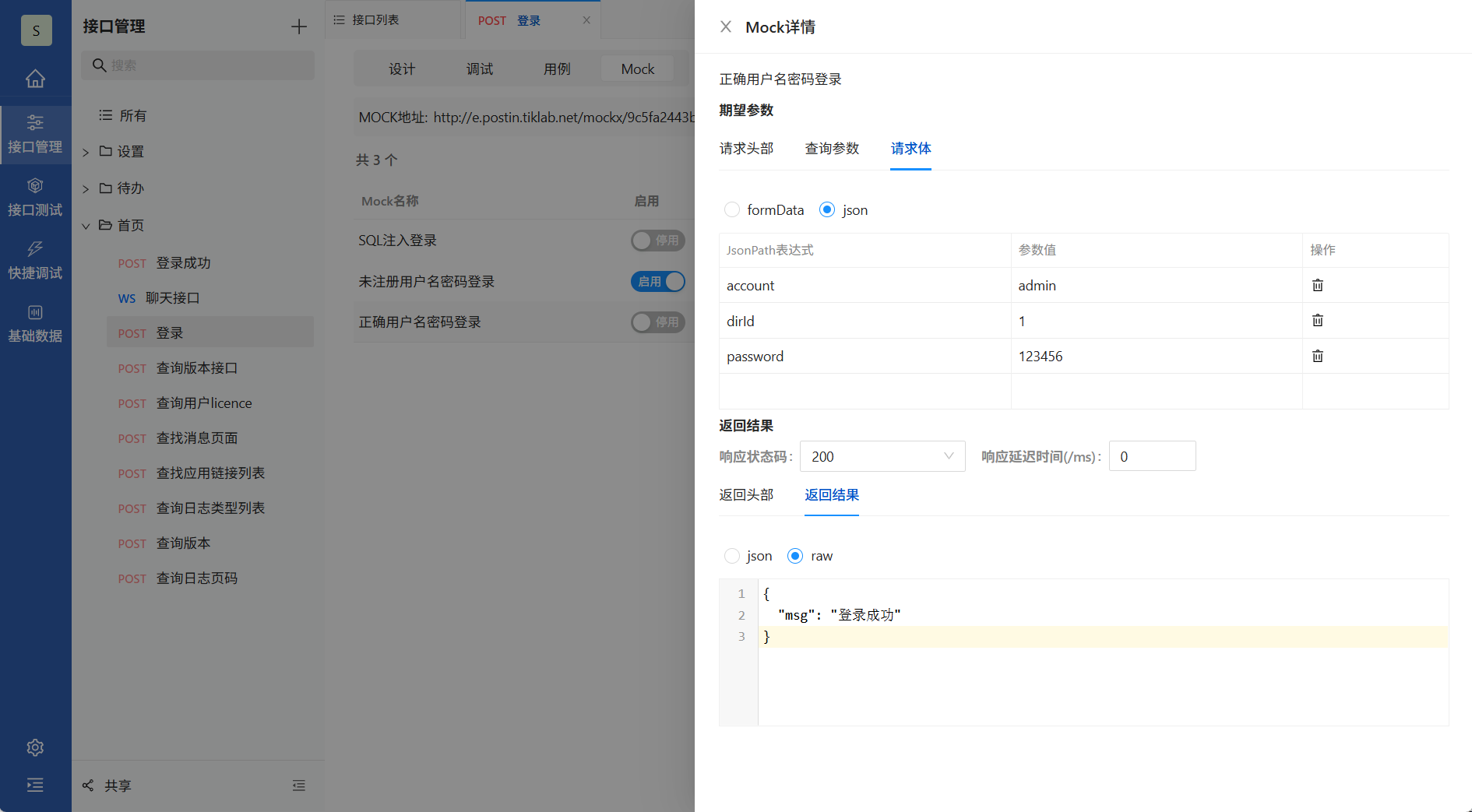1472x812 pixels.
Task: Expand the 设置 folder
Action: (86, 151)
